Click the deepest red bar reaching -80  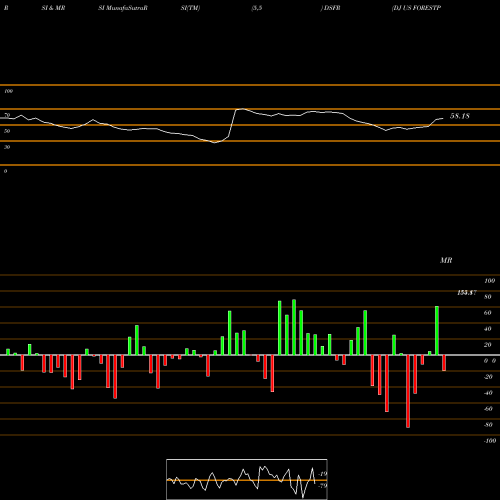[x=408, y=391]
